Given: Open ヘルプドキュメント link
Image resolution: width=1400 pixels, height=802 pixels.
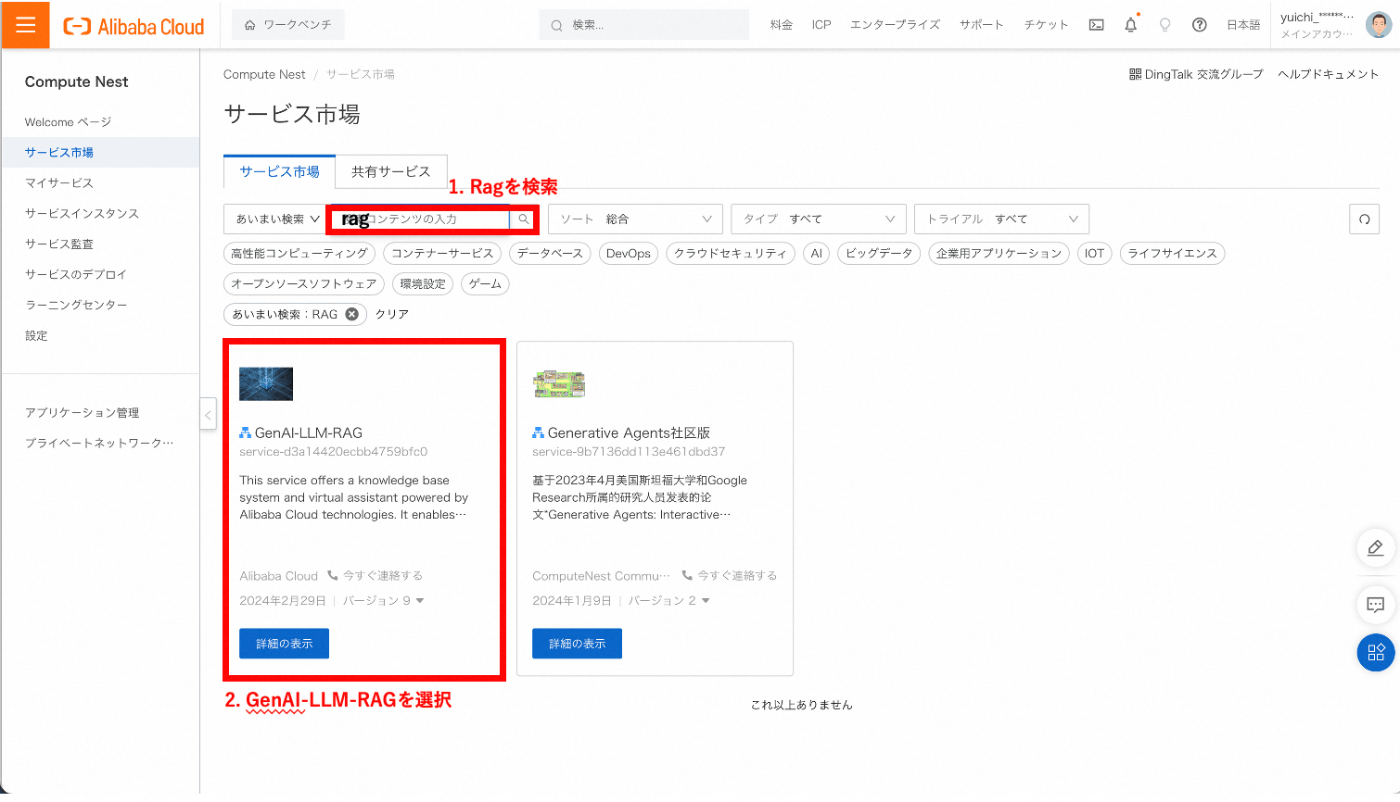Looking at the screenshot, I should click(x=1328, y=74).
